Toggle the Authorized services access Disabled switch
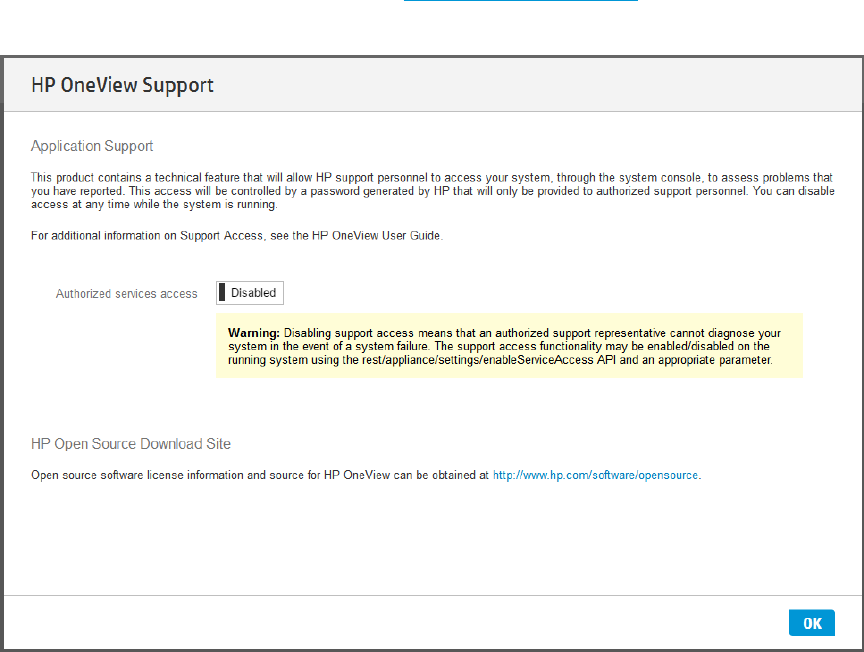The width and height of the screenshot is (864, 652). 250,293
